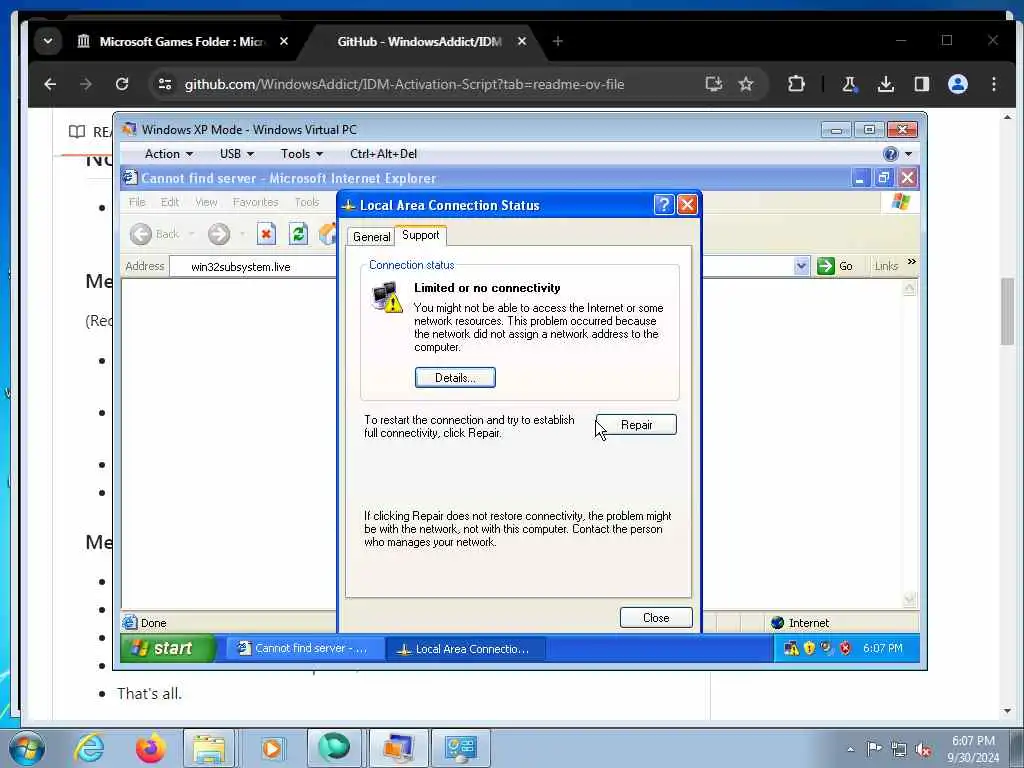Click the IE Stop icon with red X
Screen dimensions: 1024x768
266,234
